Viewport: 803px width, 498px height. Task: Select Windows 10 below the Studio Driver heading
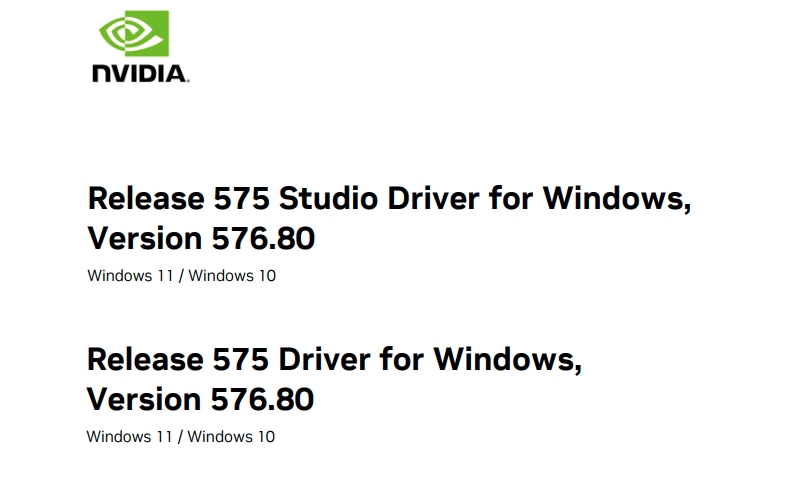click(232, 276)
